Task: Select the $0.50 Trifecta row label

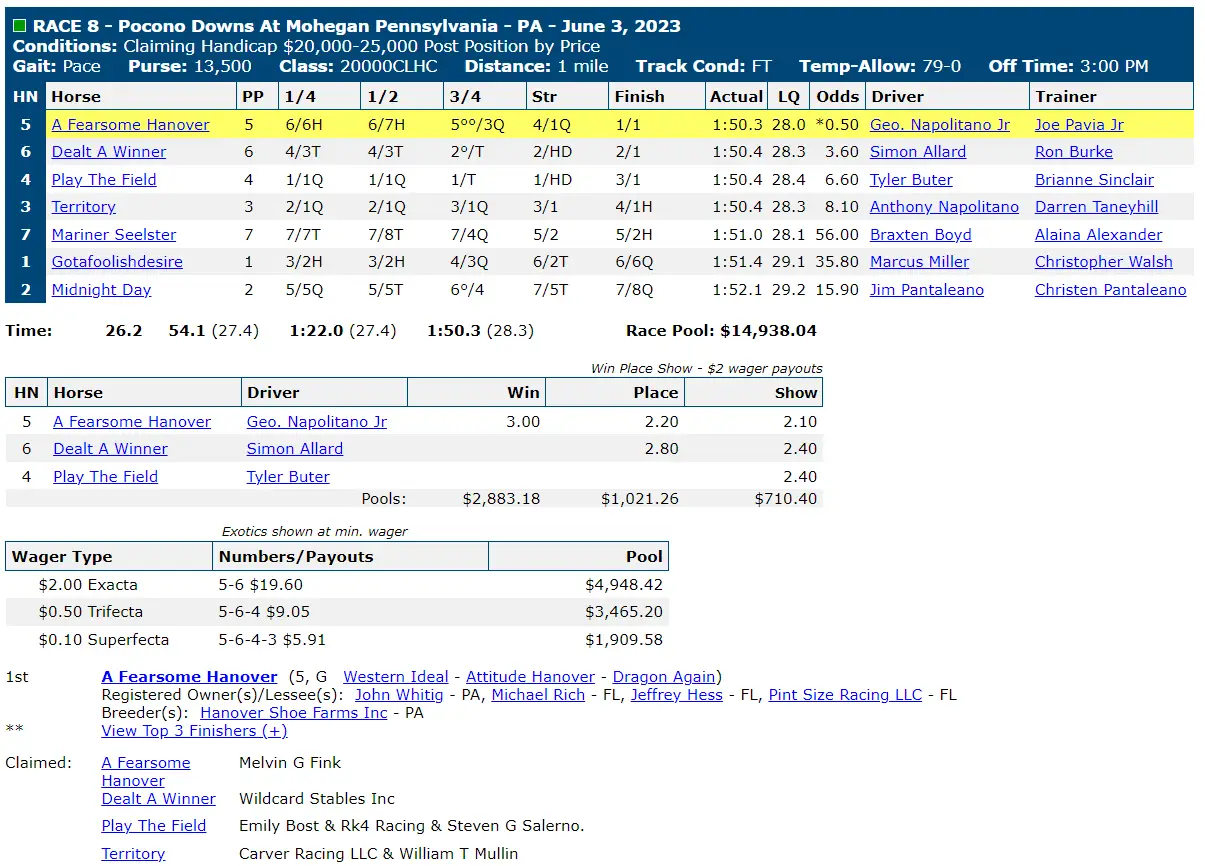Action: 91,612
